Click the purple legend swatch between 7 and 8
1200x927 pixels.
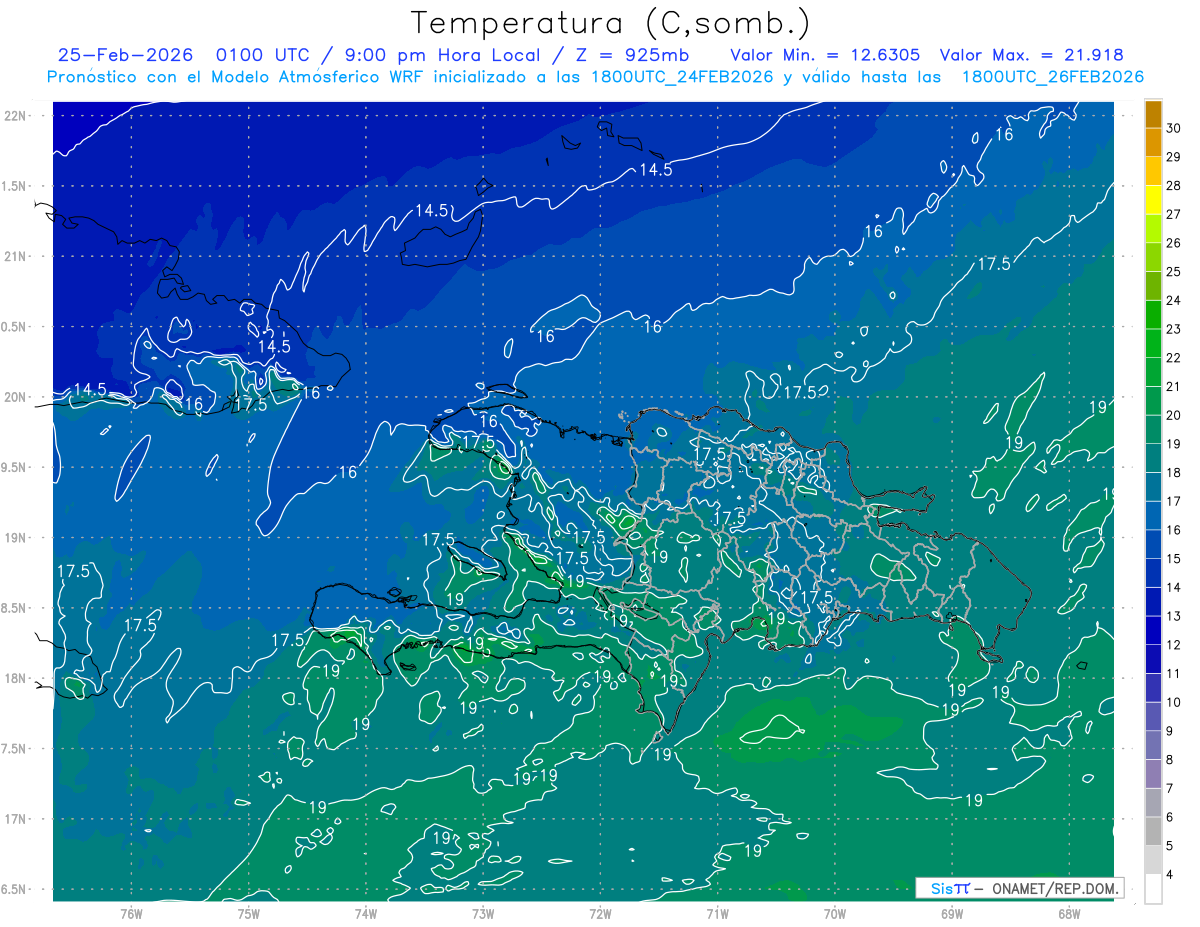pyautogui.click(x=1153, y=774)
